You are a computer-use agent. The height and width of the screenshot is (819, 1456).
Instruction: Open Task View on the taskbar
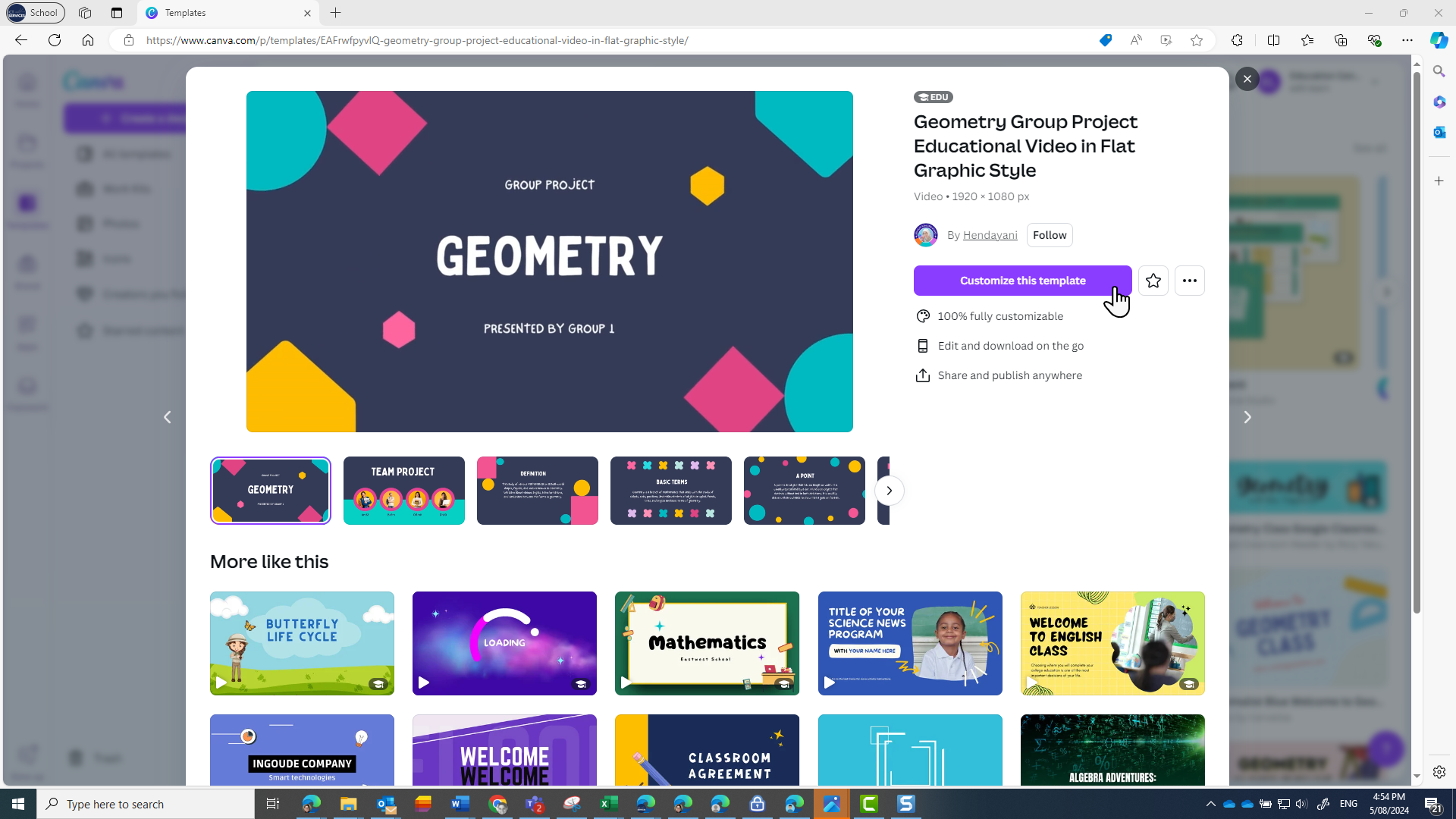[273, 804]
